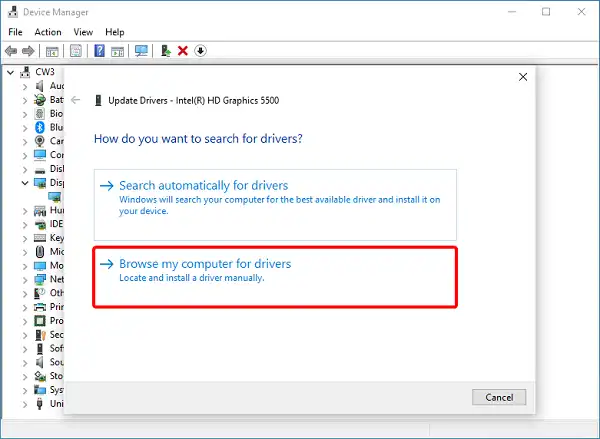Click the red X Uninstall device icon
The height and width of the screenshot is (439, 600).
pos(183,51)
